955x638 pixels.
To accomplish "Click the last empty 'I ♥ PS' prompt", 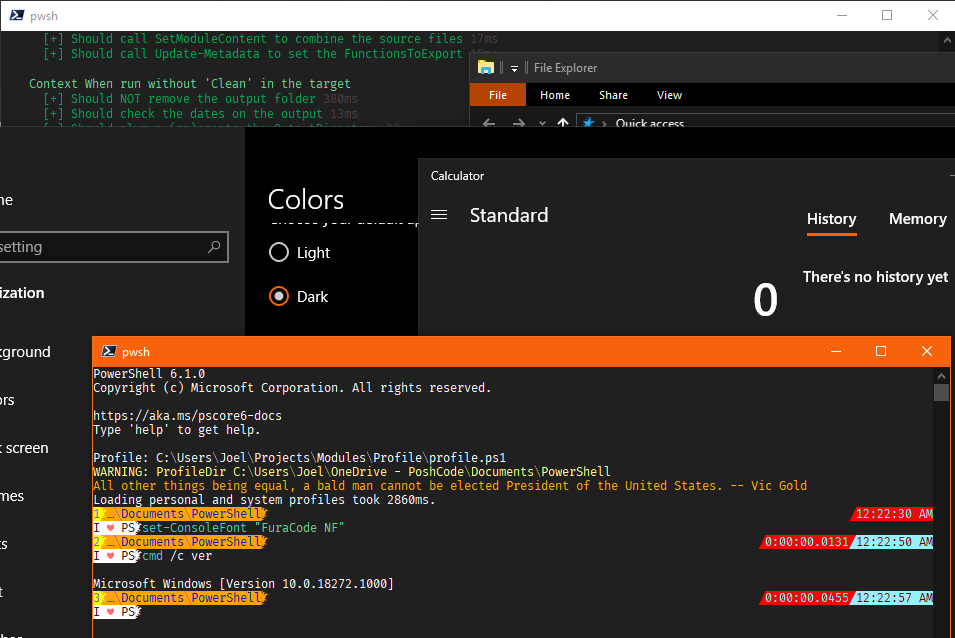I will tap(116, 612).
